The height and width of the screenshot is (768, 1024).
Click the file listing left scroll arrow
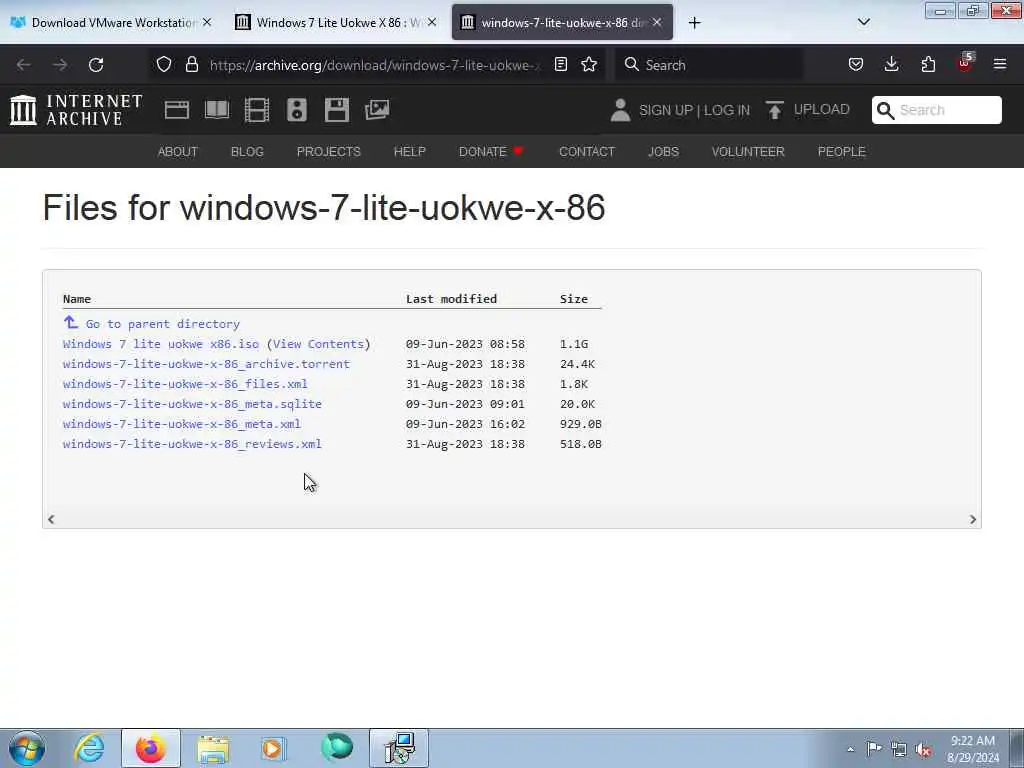[51, 519]
